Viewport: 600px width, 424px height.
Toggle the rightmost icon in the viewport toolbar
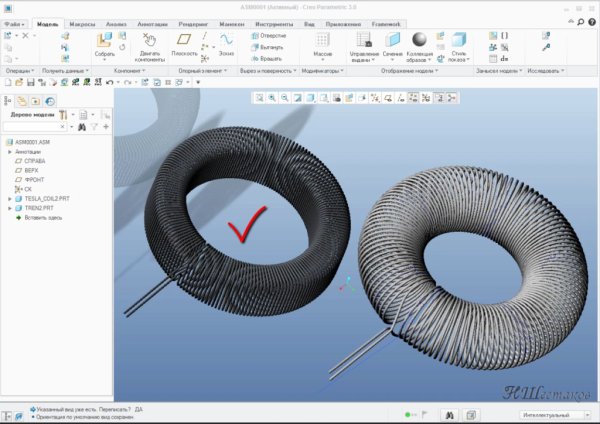[x=452, y=98]
